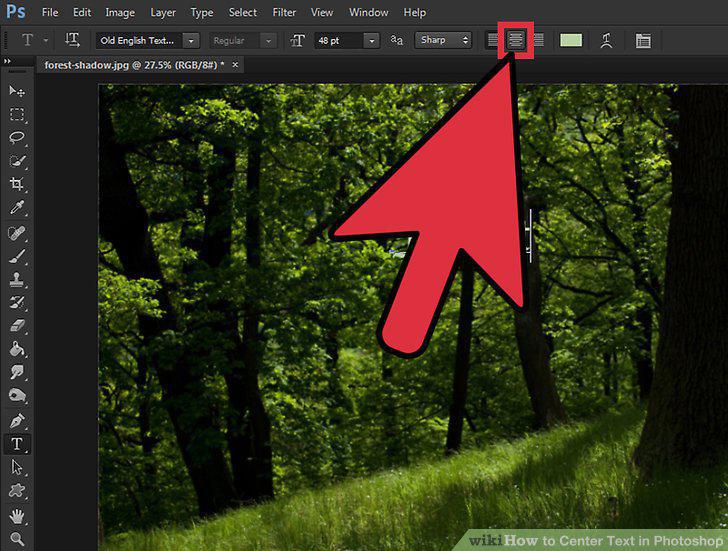Click the Old English Text font field
728x551 pixels.
tap(139, 41)
